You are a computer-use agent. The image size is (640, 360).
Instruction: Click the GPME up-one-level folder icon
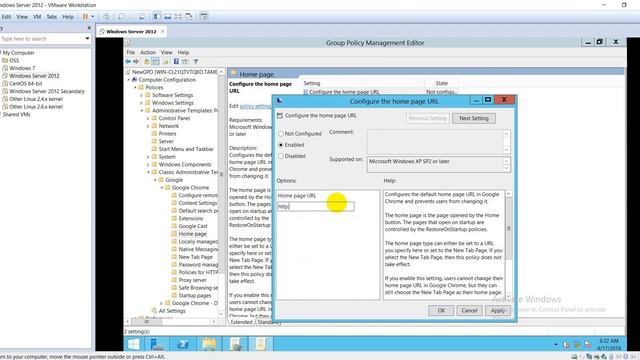click(147, 62)
